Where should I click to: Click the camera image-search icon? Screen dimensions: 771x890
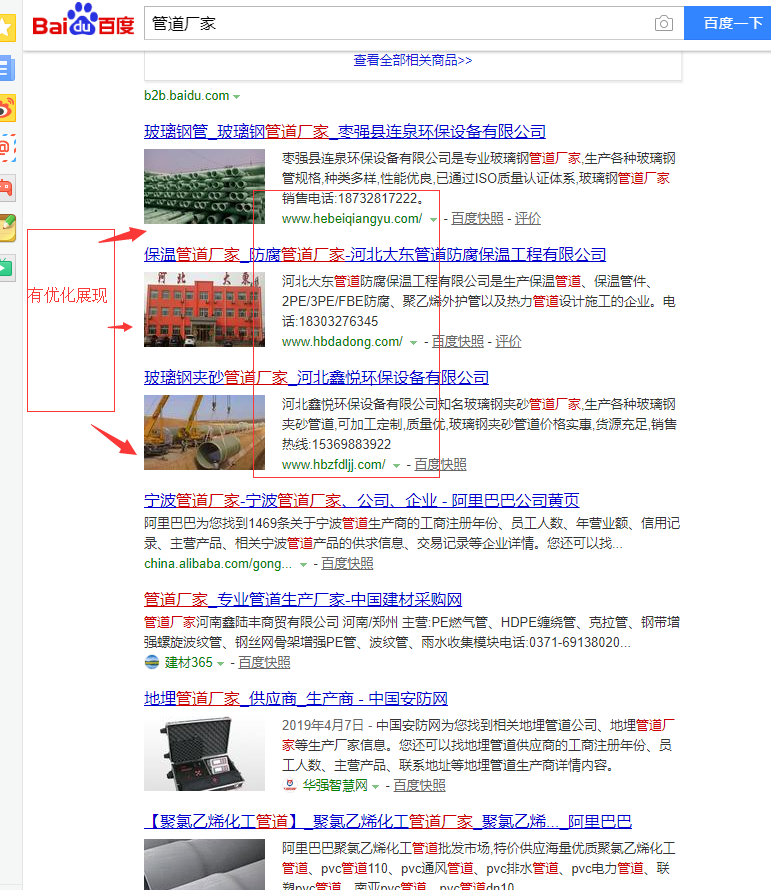click(x=663, y=23)
